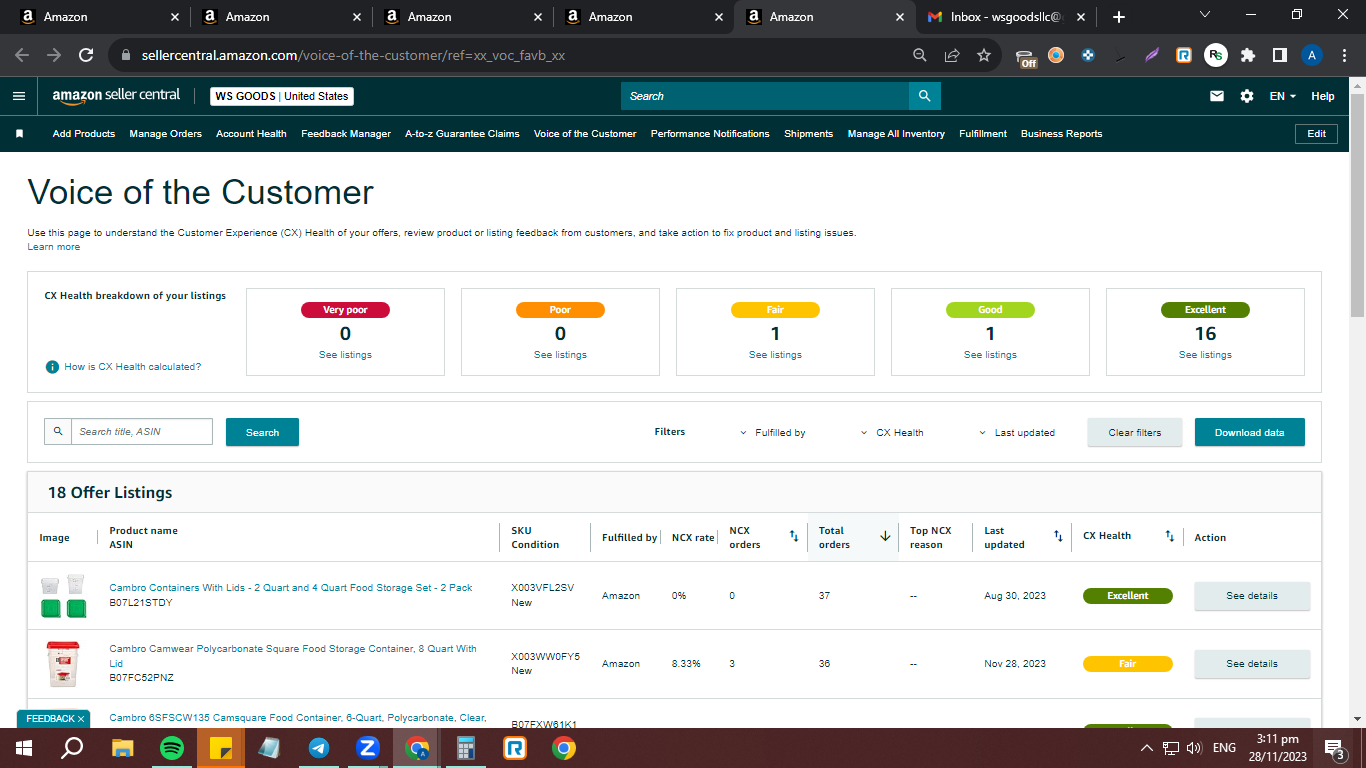Go back using the browser back arrow

coord(22,55)
